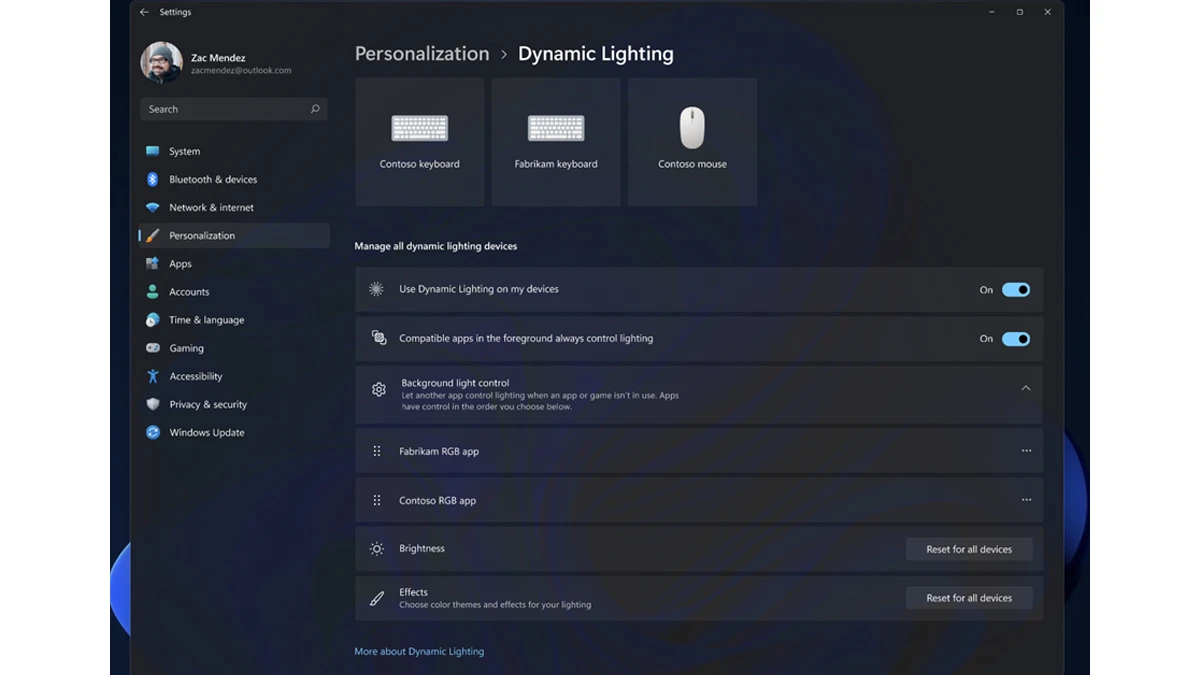Go to Bluetooth & devices settings
The image size is (1200, 675).
click(234, 179)
